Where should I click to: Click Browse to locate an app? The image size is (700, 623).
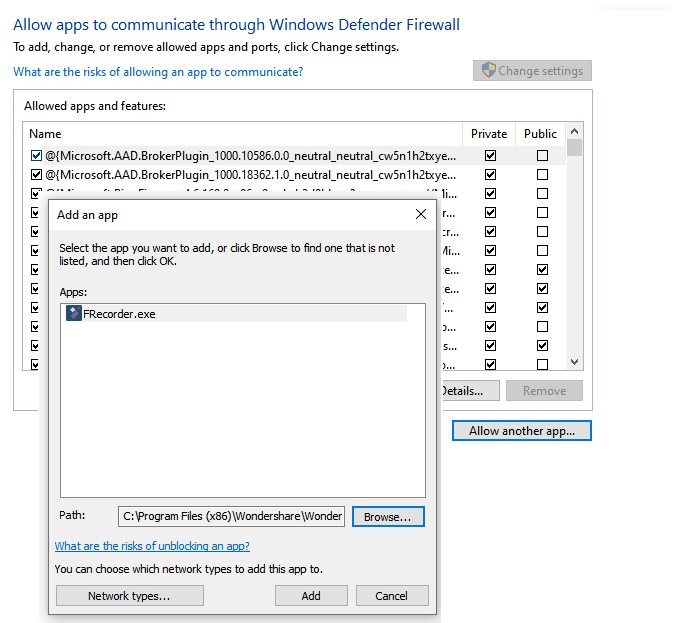[x=388, y=516]
